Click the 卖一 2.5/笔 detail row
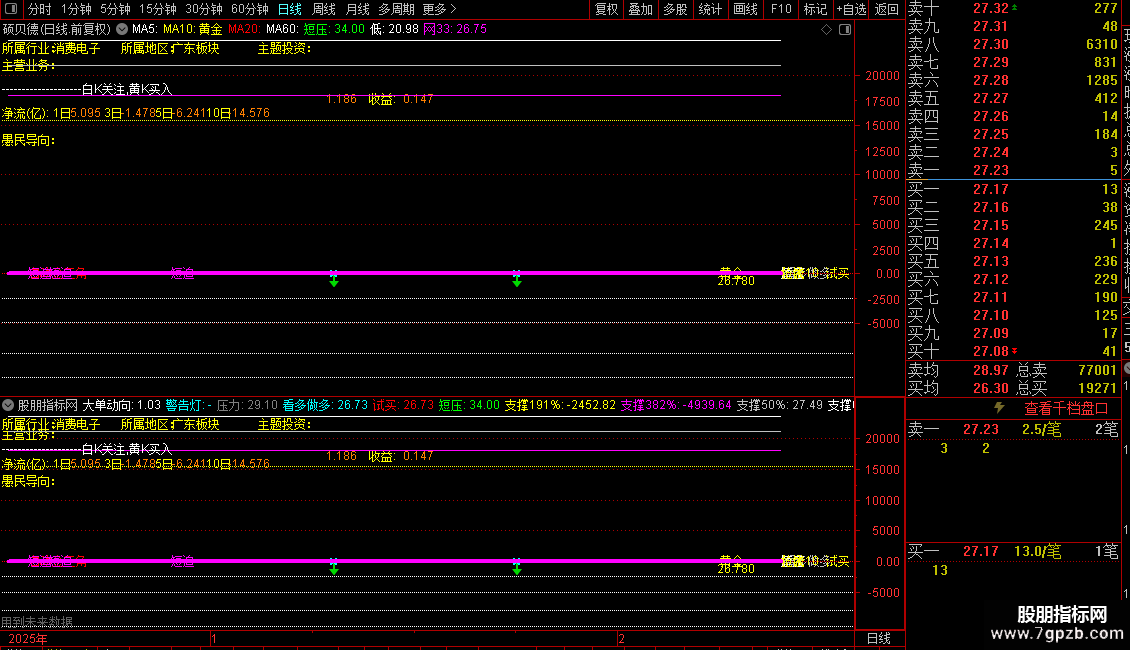The image size is (1130, 650). tap(1013, 429)
